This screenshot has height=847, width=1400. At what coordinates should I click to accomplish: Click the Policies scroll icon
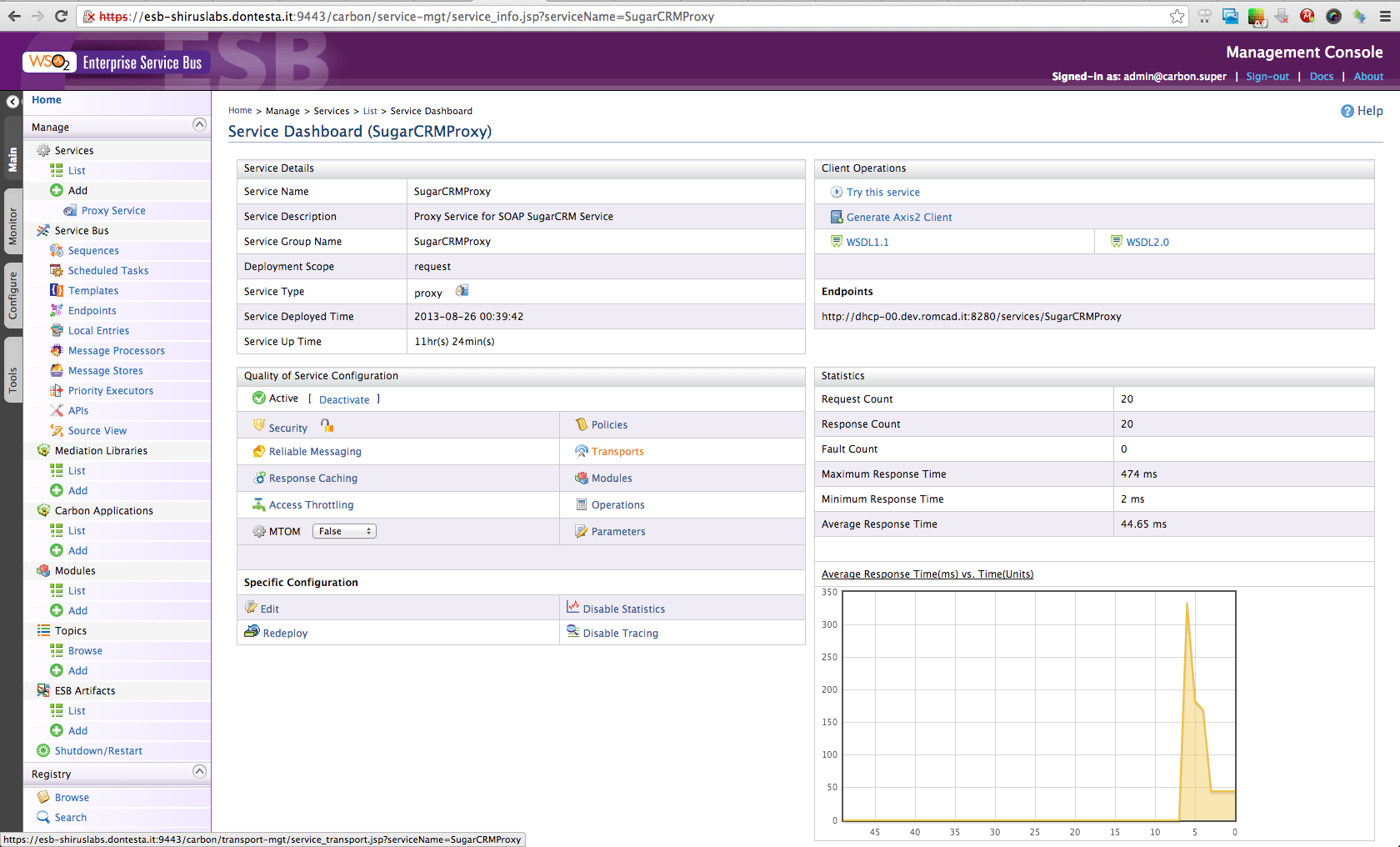pos(582,424)
